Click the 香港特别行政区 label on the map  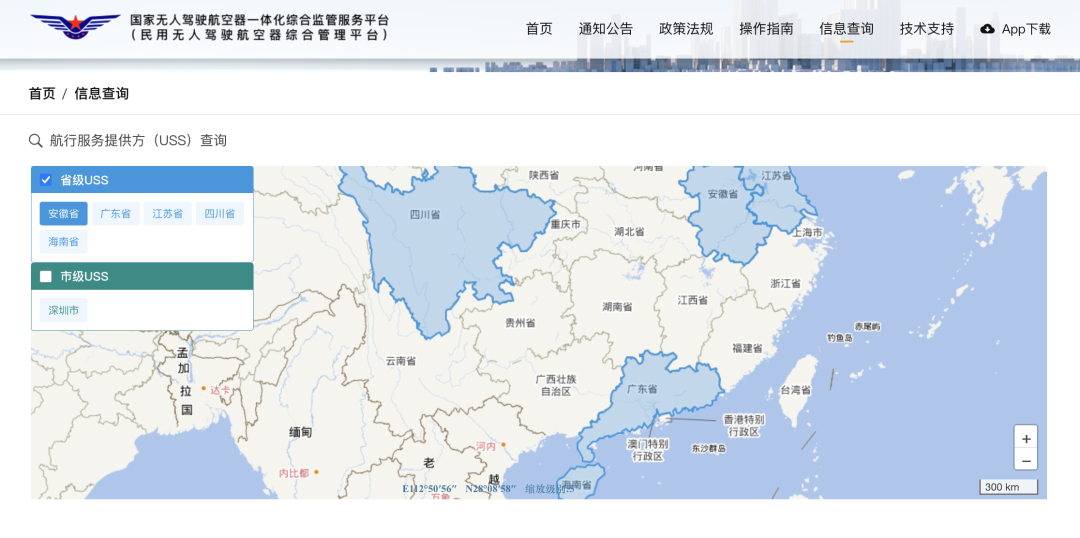point(742,426)
